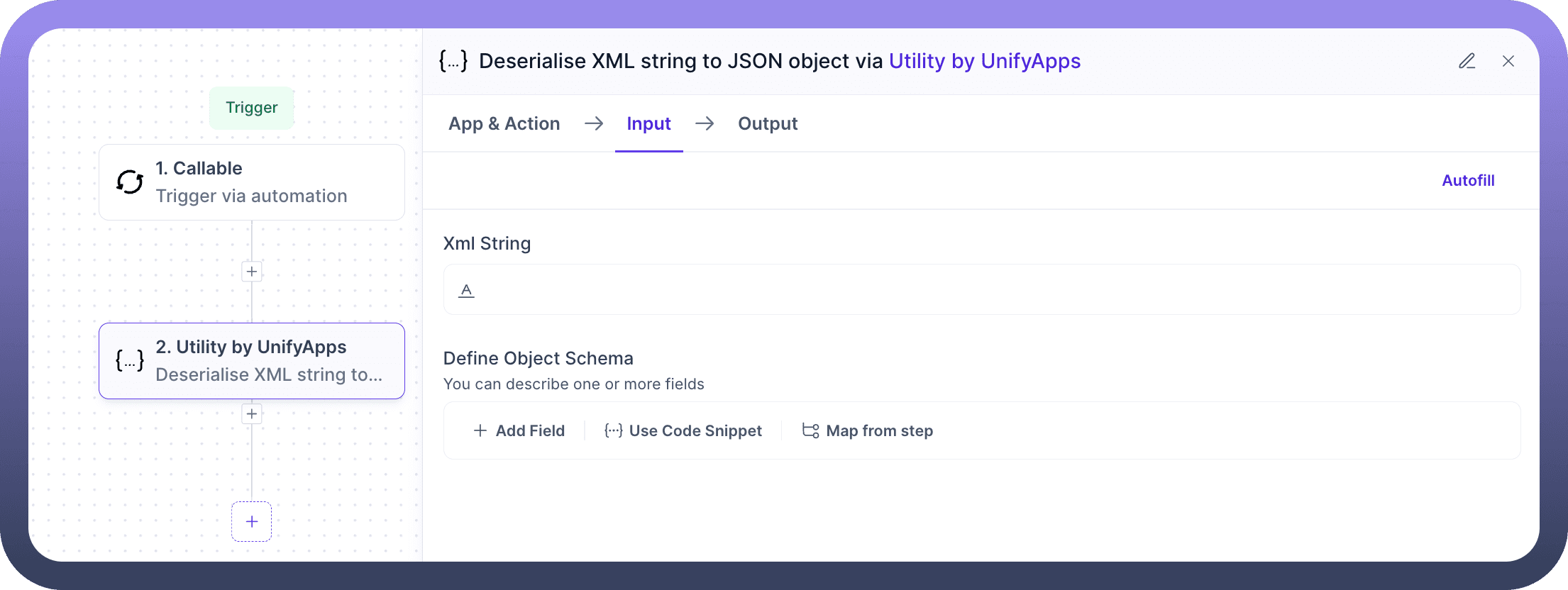Click the curly braces icon in panel header
Screen dimensions: 1568x590
pyautogui.click(x=453, y=62)
